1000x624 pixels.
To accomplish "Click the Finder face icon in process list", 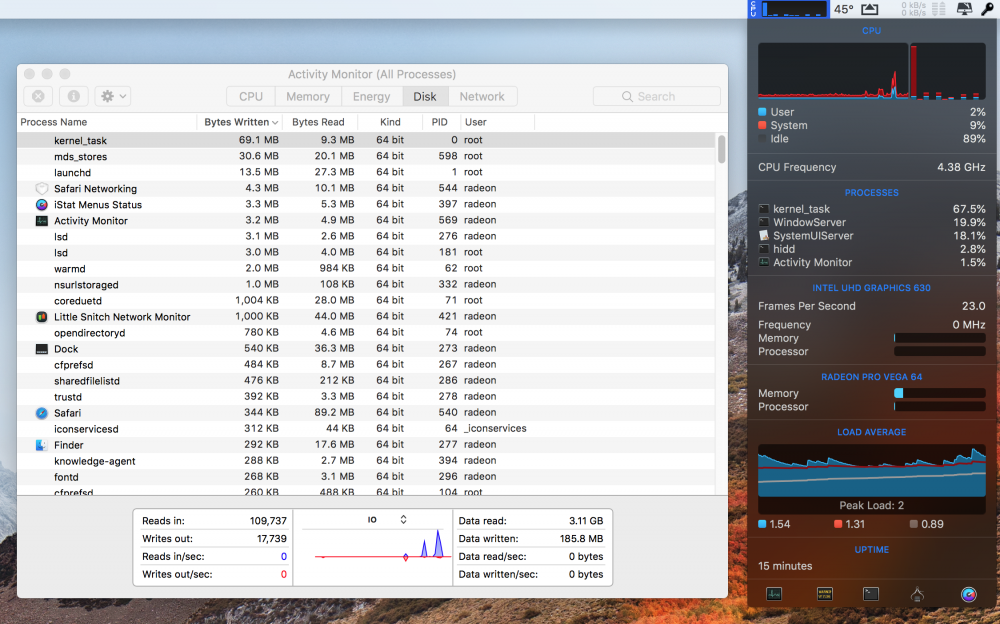I will coord(41,445).
